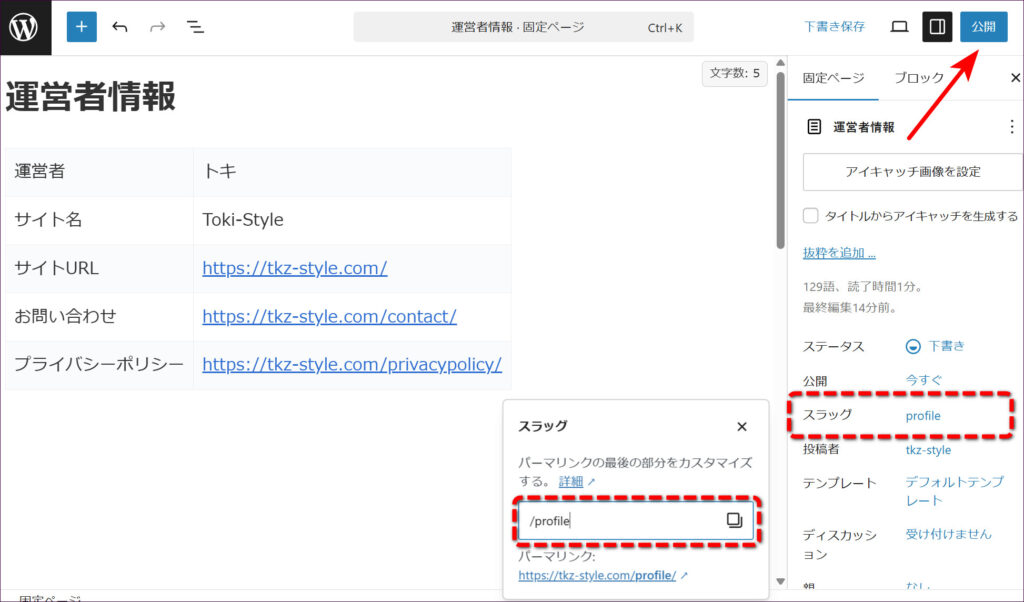Open the preview device icon
Screen dimensions: 1024x602
point(899,27)
